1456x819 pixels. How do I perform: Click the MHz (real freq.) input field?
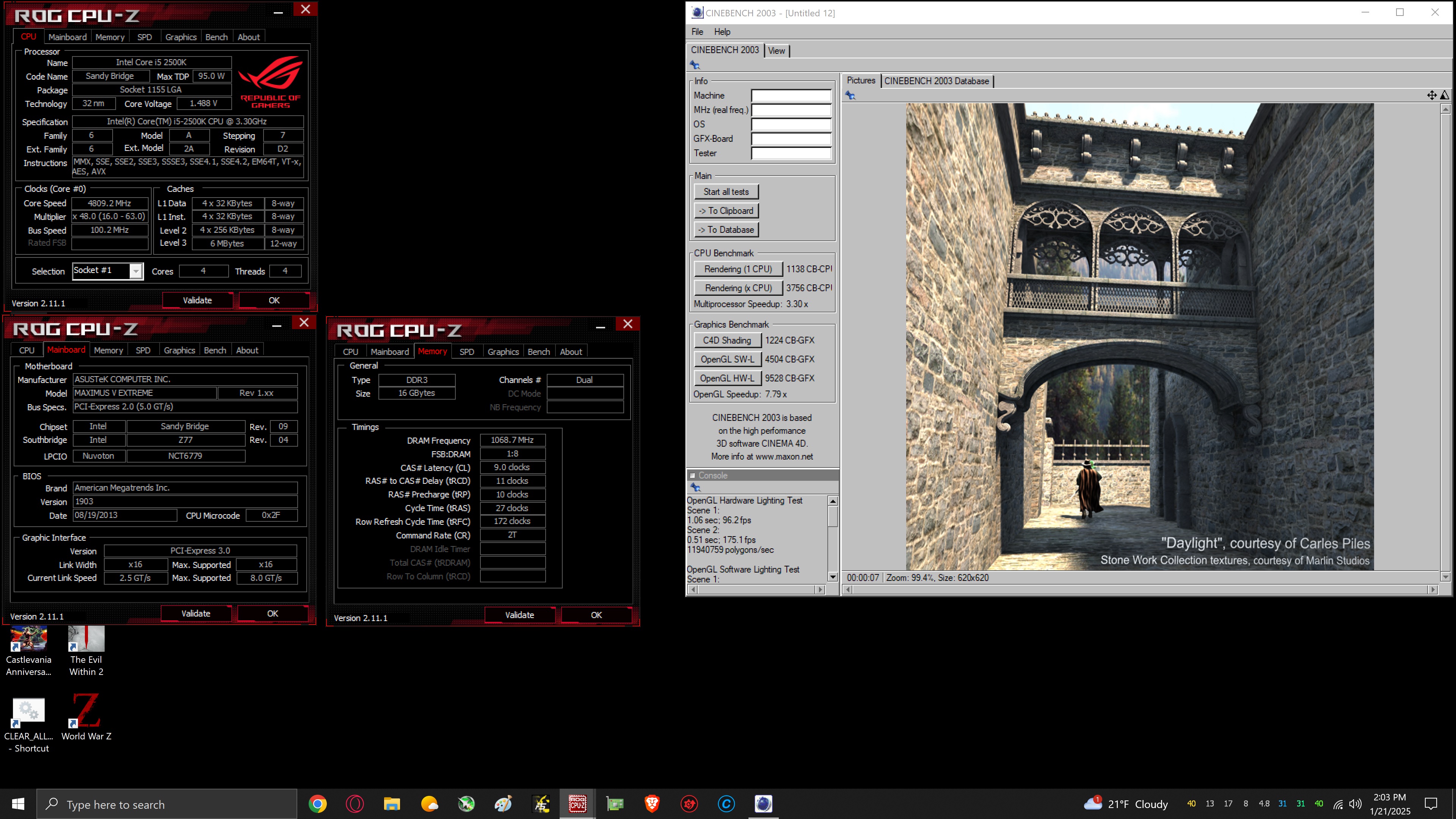tap(791, 110)
